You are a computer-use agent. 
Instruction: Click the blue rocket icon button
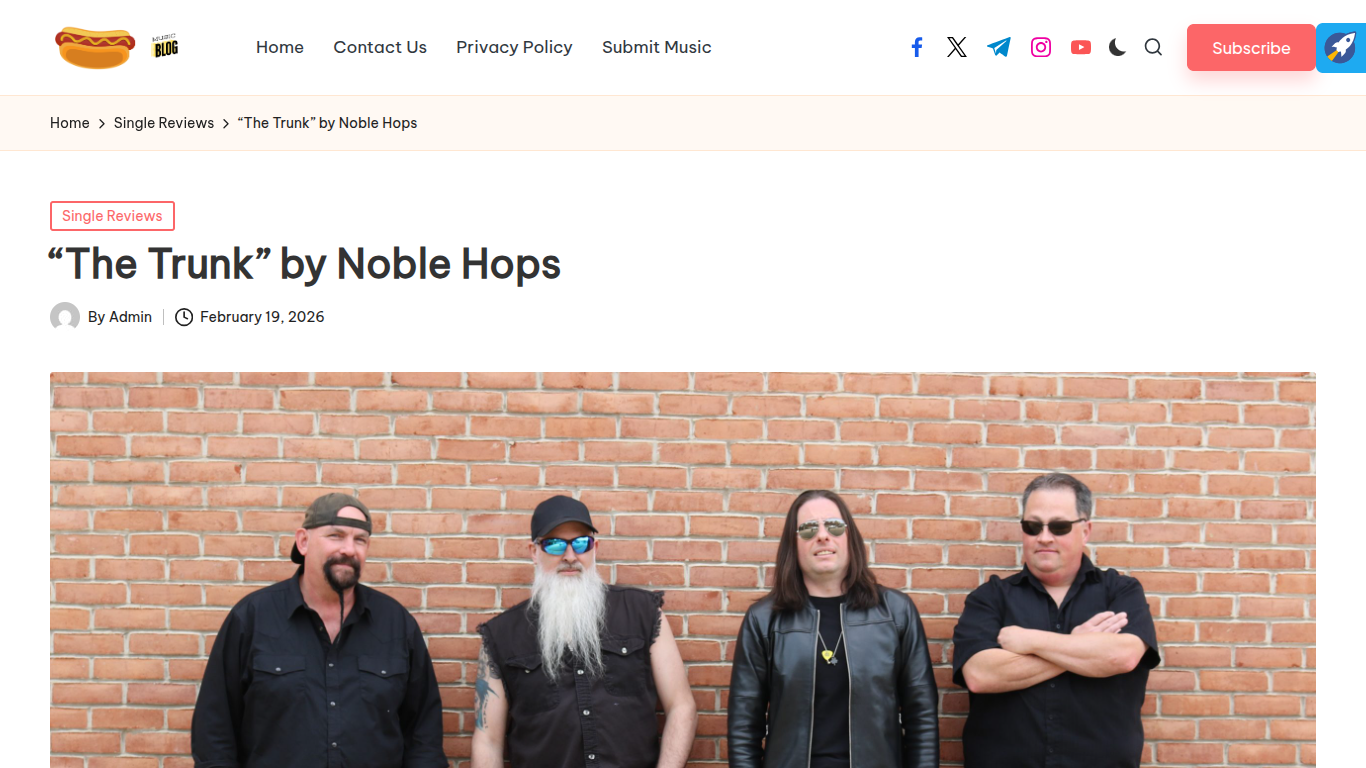[1341, 48]
